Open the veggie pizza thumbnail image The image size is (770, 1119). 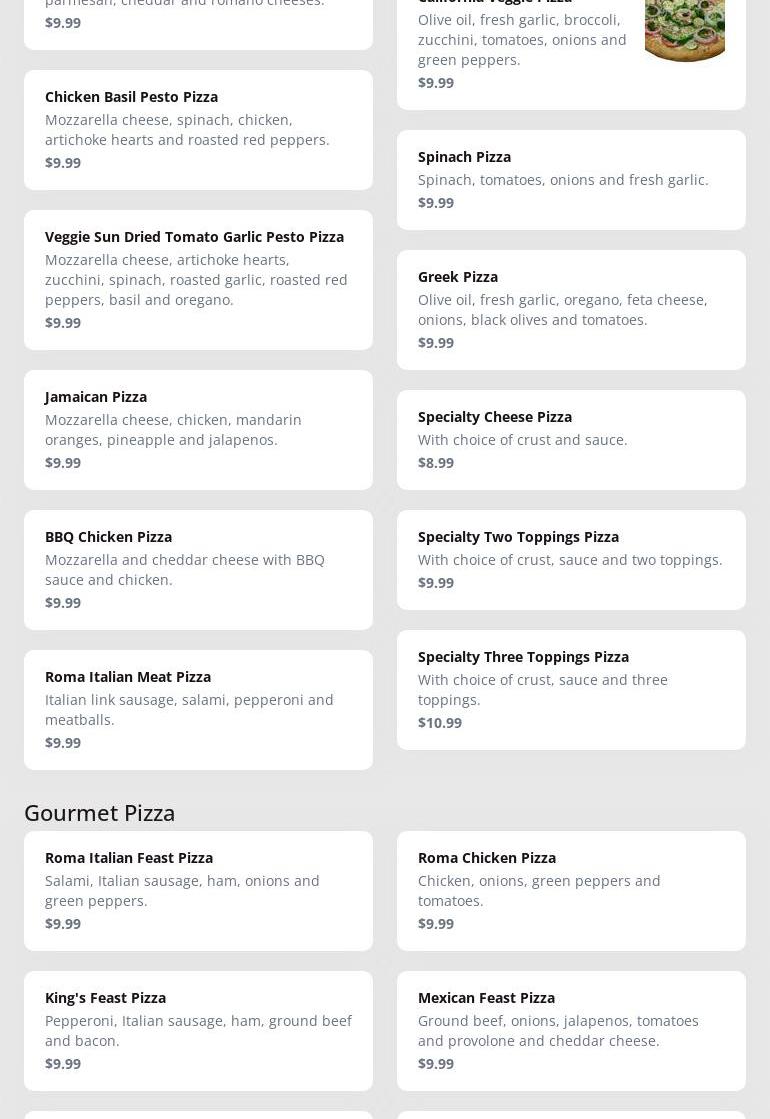pyautogui.click(x=684, y=30)
